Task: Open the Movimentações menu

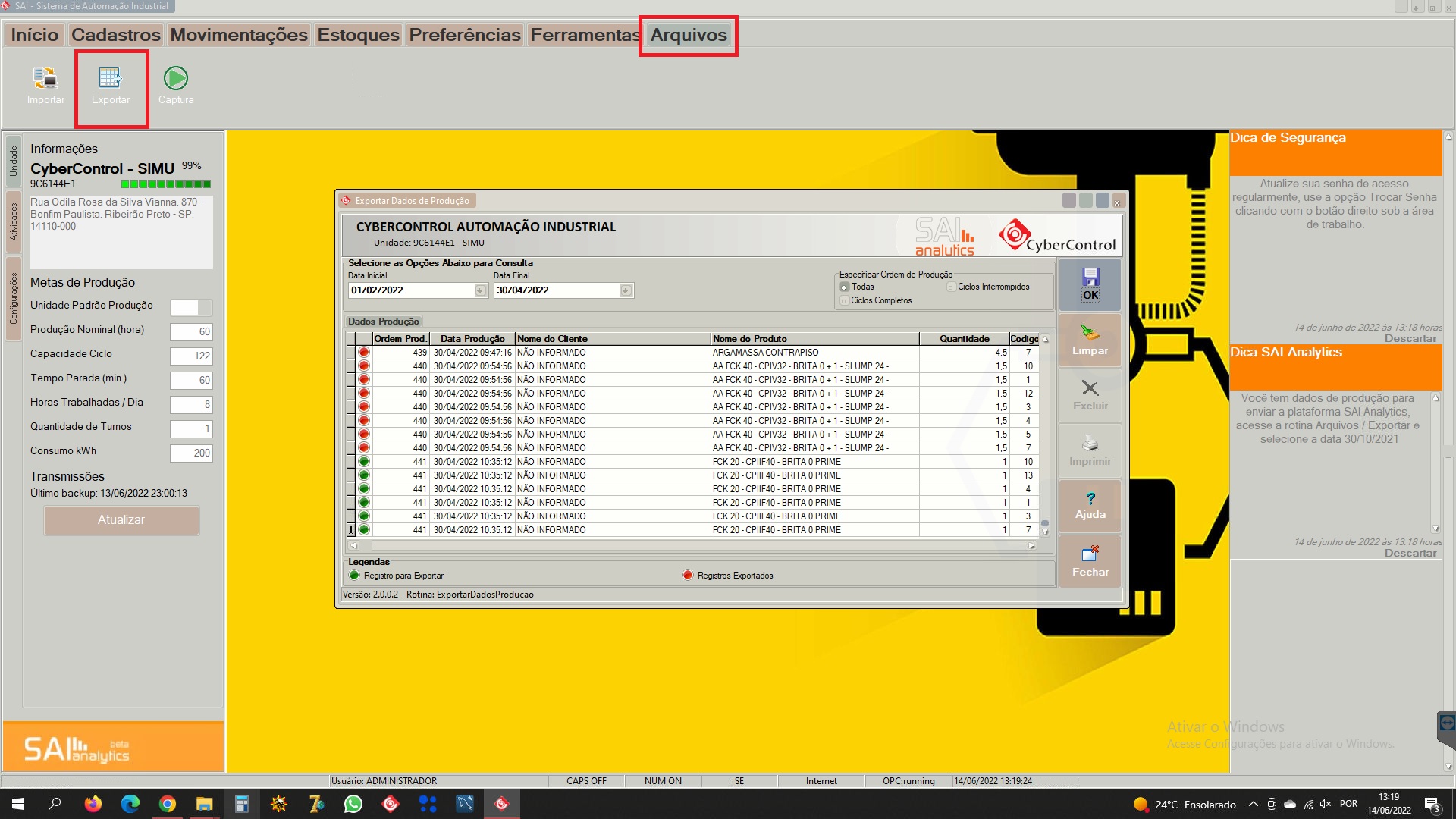Action: (239, 35)
